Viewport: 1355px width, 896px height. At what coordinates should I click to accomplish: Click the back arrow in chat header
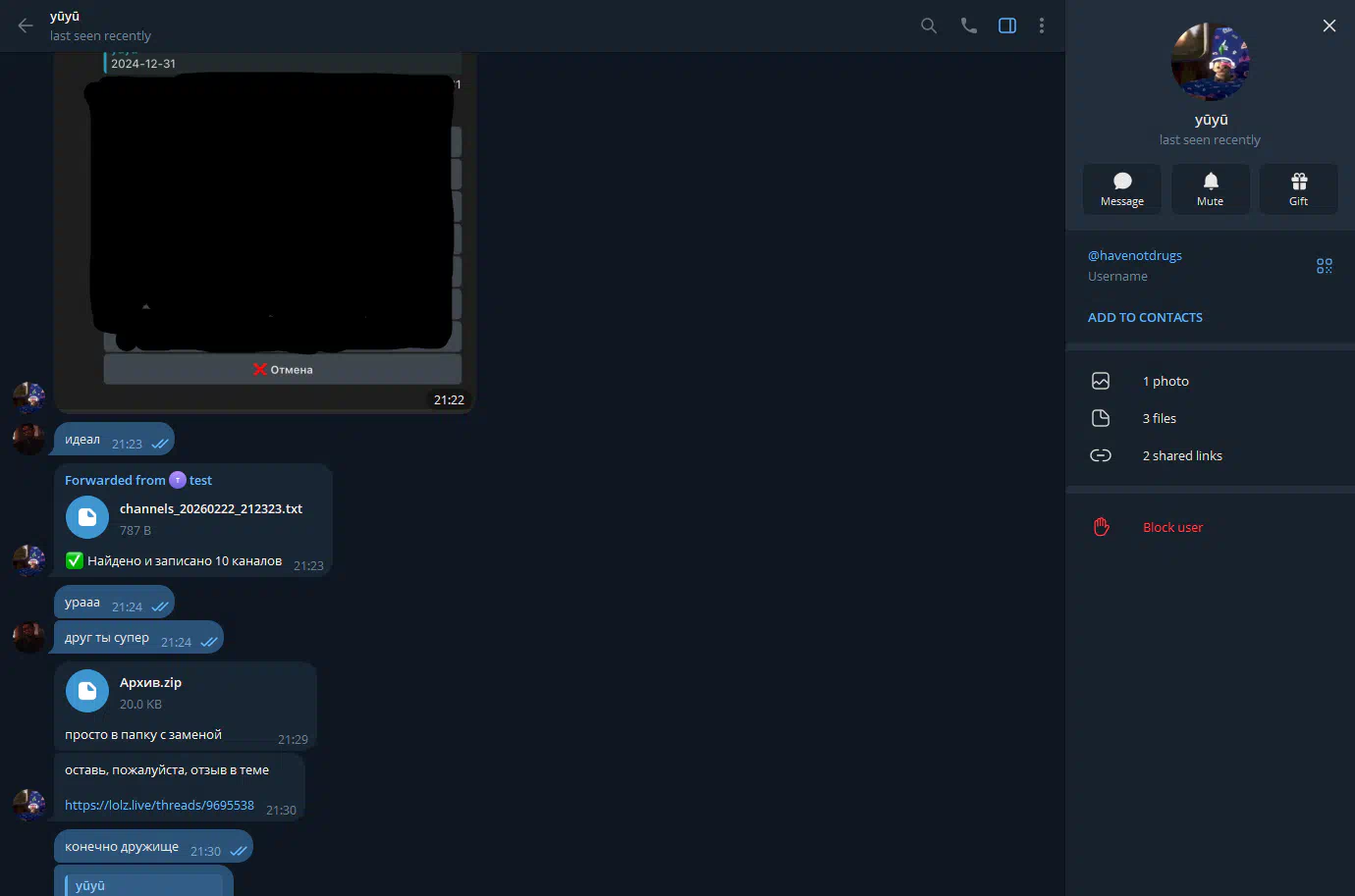(26, 26)
